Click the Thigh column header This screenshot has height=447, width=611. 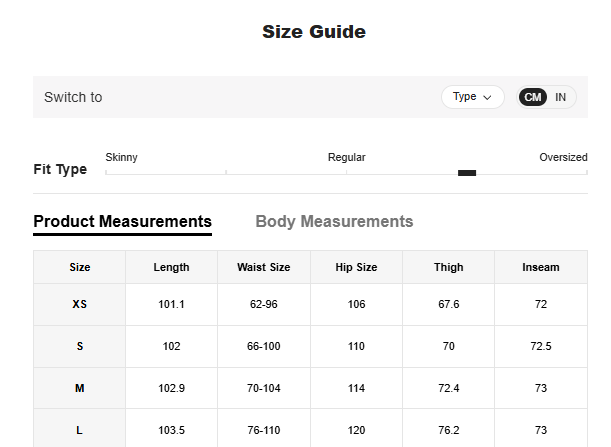[x=448, y=267]
